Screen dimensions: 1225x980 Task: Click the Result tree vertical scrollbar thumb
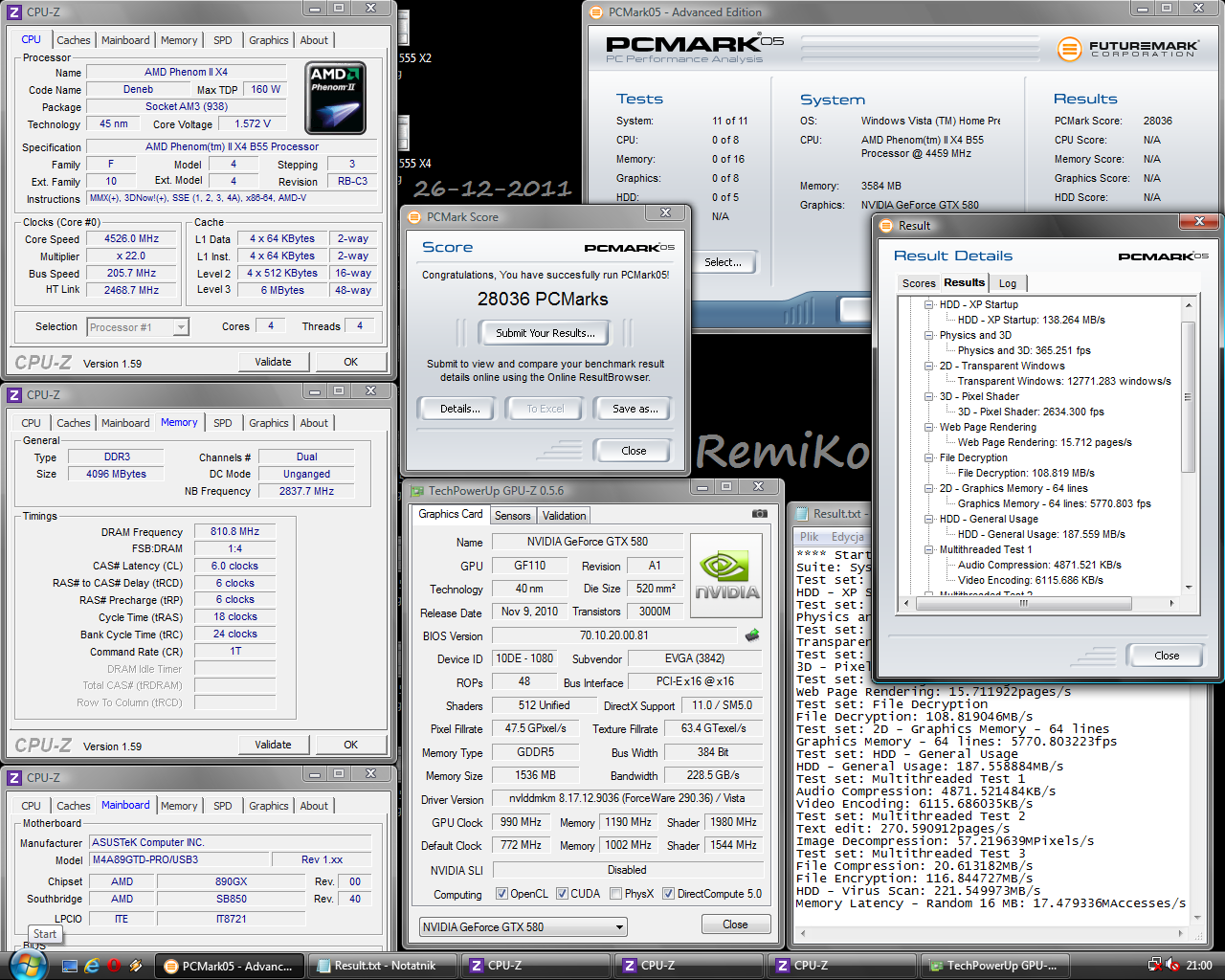coord(1189,397)
